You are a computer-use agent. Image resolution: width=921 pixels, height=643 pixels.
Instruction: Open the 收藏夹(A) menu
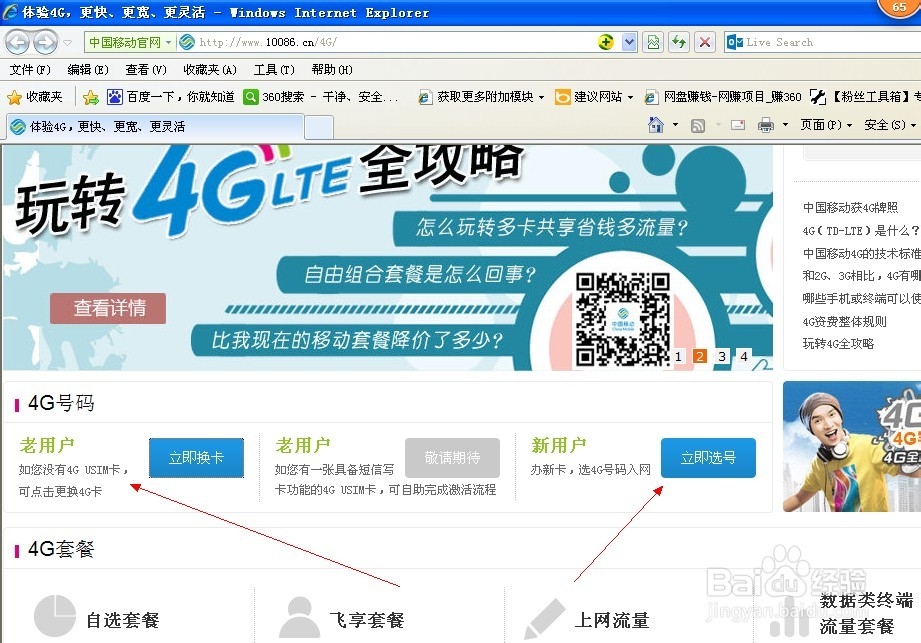point(210,70)
